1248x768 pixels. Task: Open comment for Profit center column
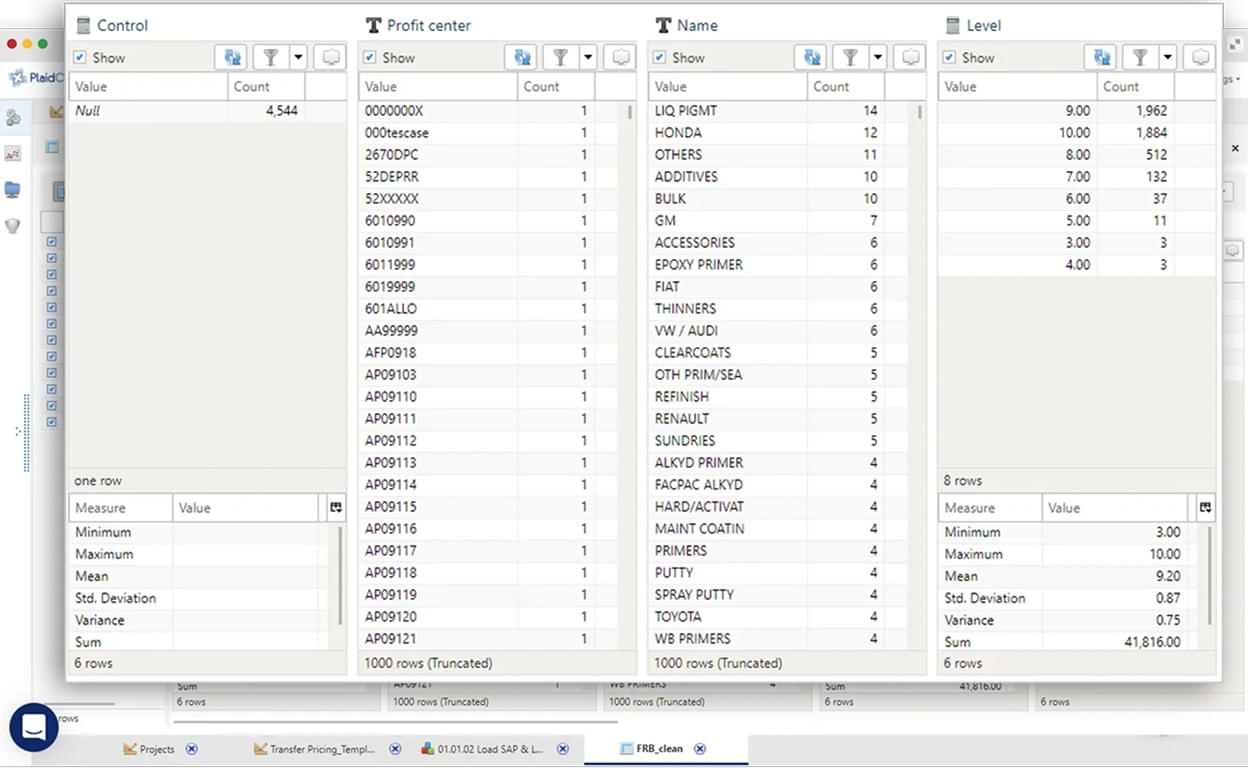621,58
